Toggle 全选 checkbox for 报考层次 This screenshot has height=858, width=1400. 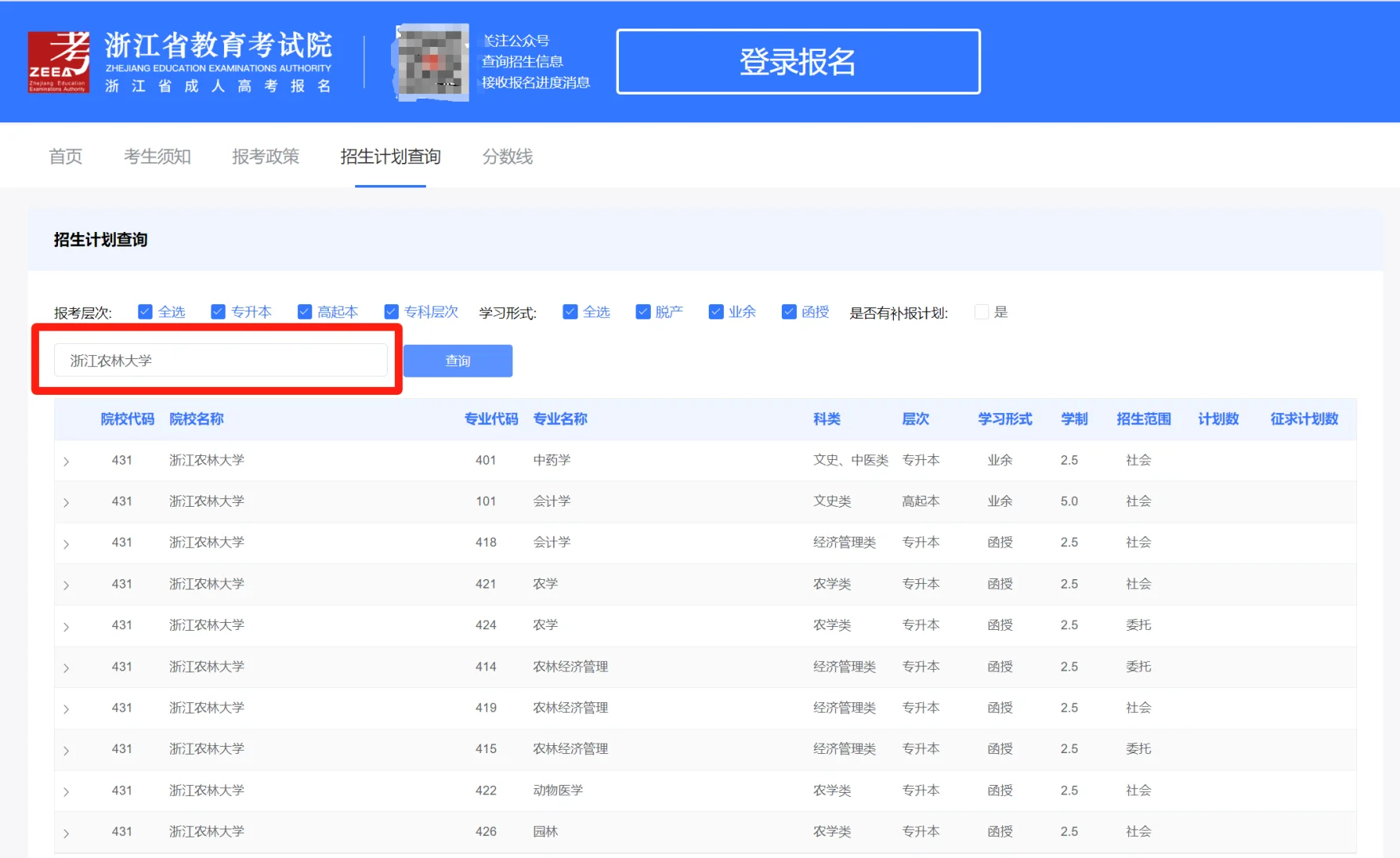coord(145,311)
